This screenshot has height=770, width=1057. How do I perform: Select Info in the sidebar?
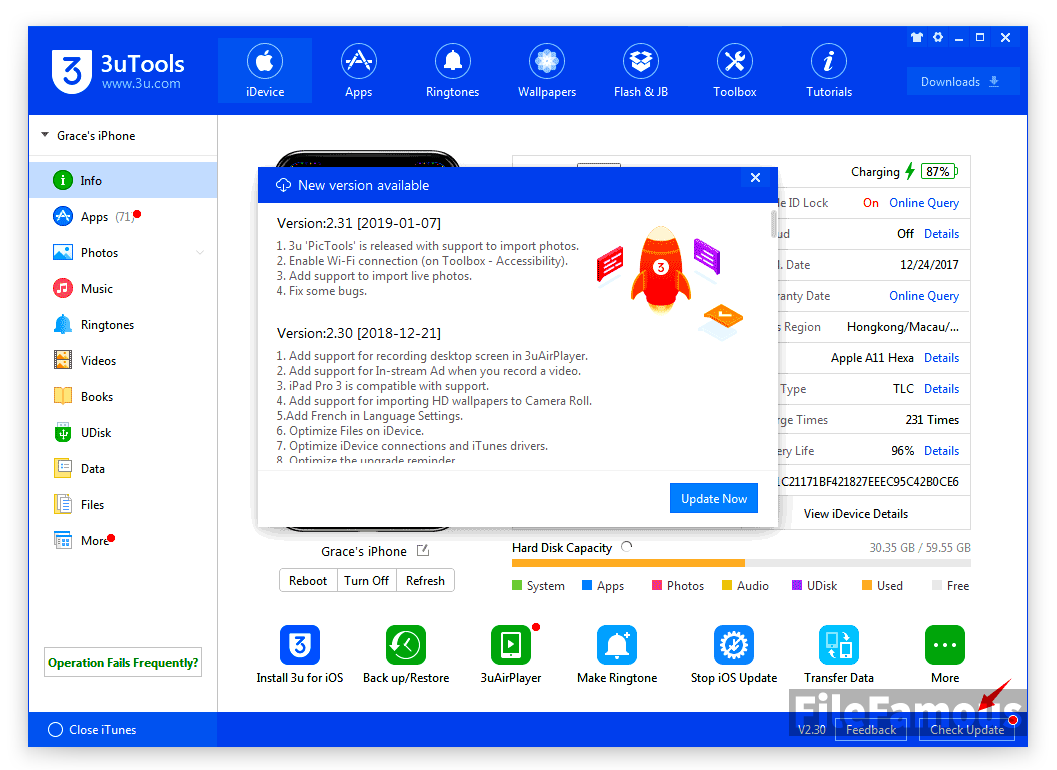123,180
